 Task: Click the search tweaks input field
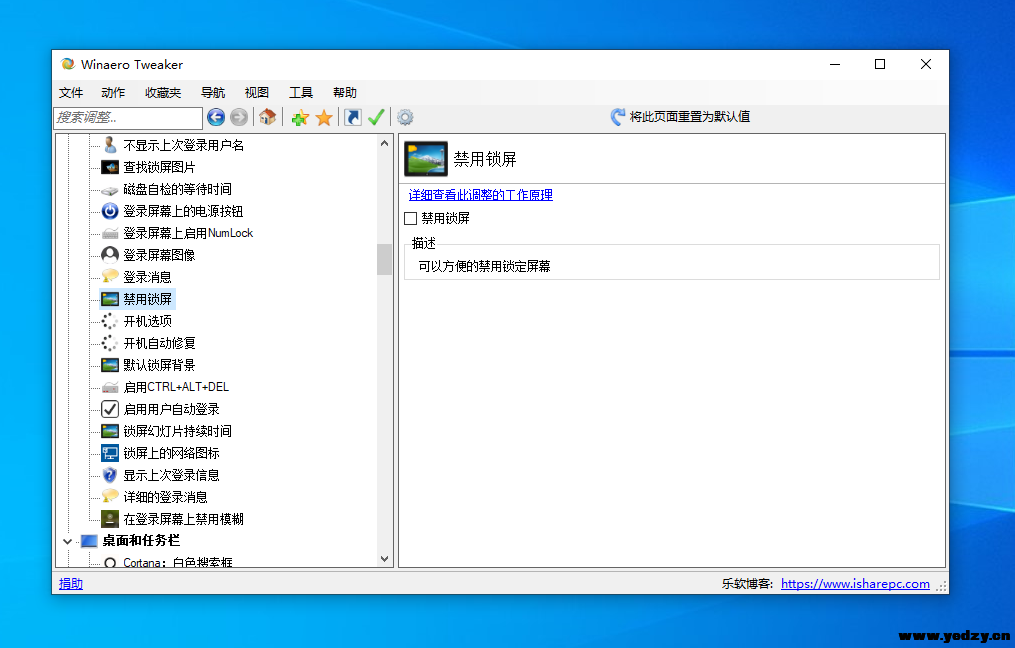point(127,118)
